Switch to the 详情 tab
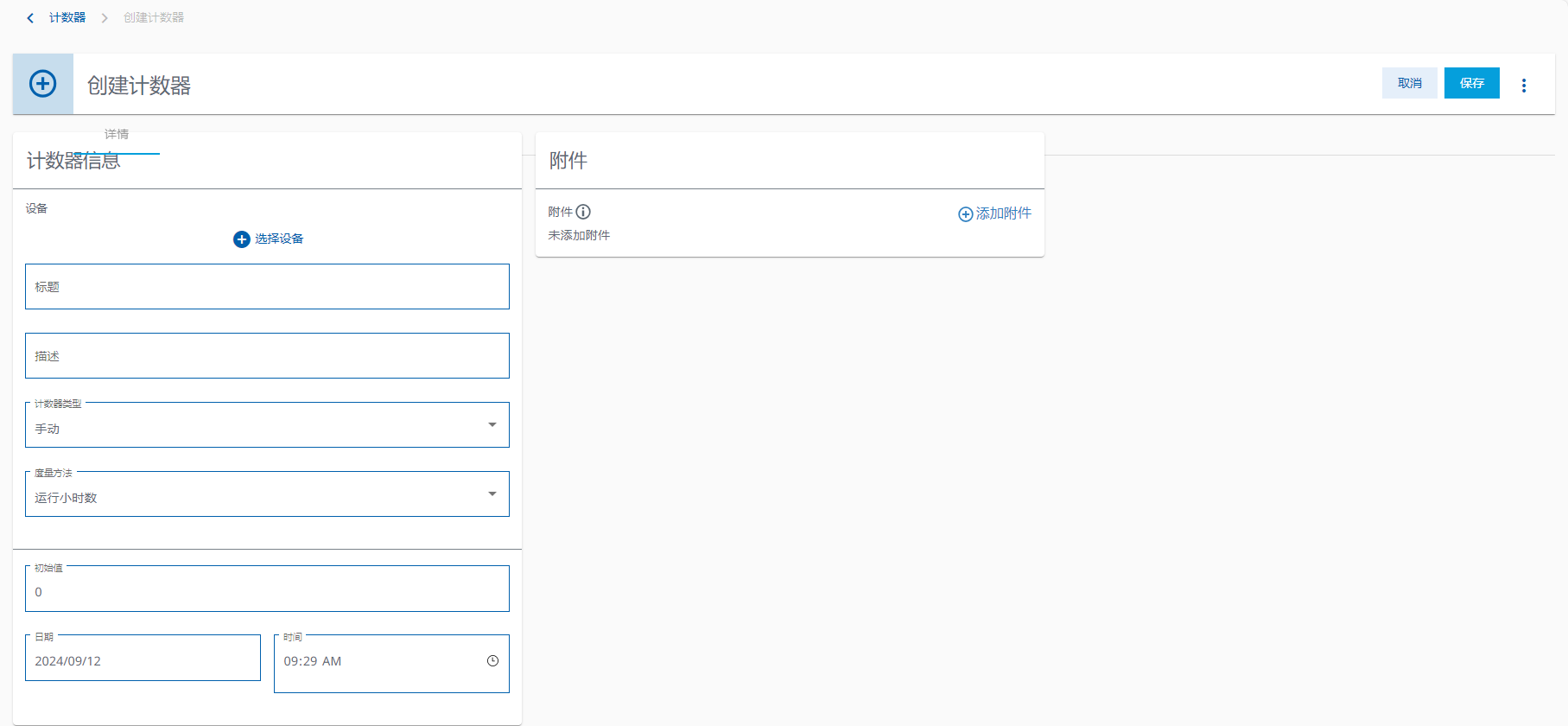Viewport: 1568px width, 726px height. tap(117, 135)
